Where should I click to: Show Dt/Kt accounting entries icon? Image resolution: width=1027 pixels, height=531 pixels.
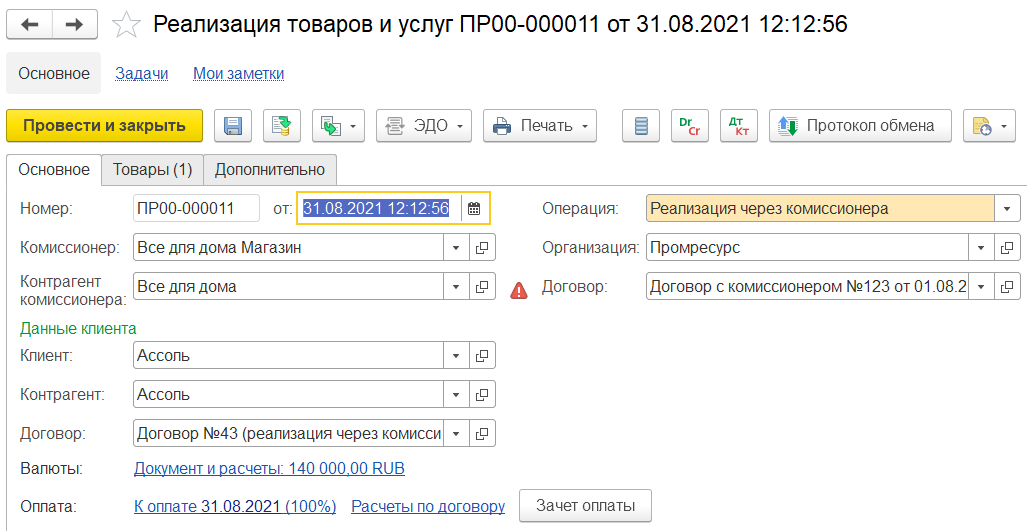pos(739,126)
